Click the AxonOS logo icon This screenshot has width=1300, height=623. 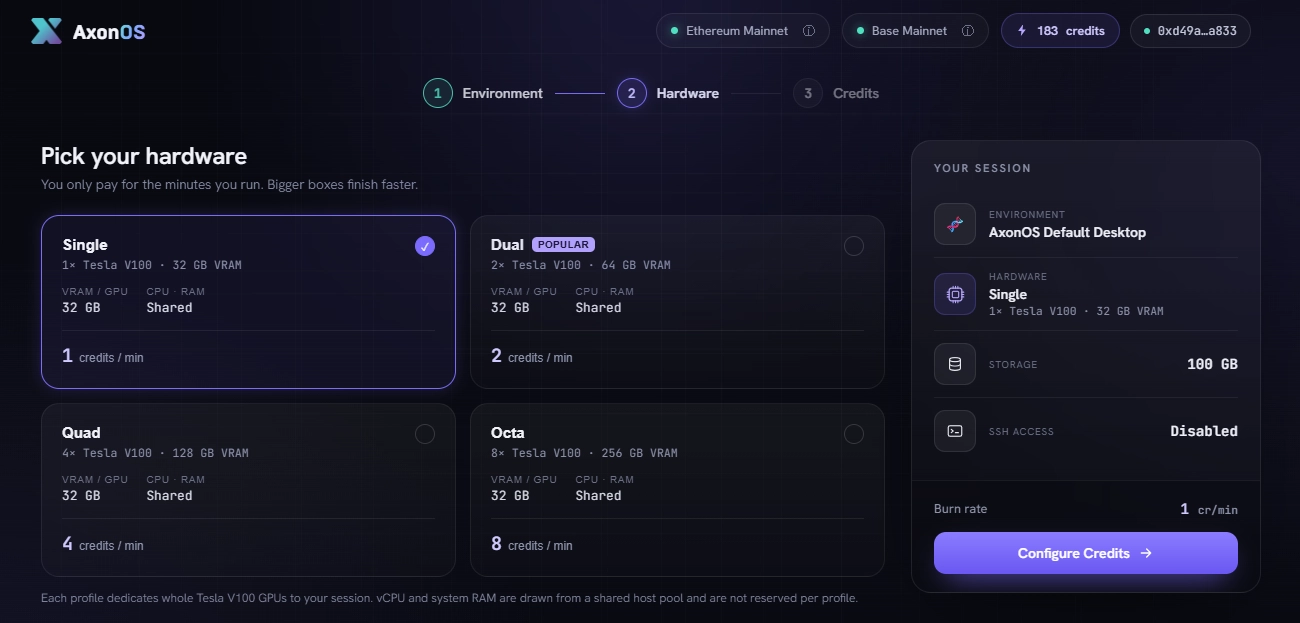coord(47,31)
